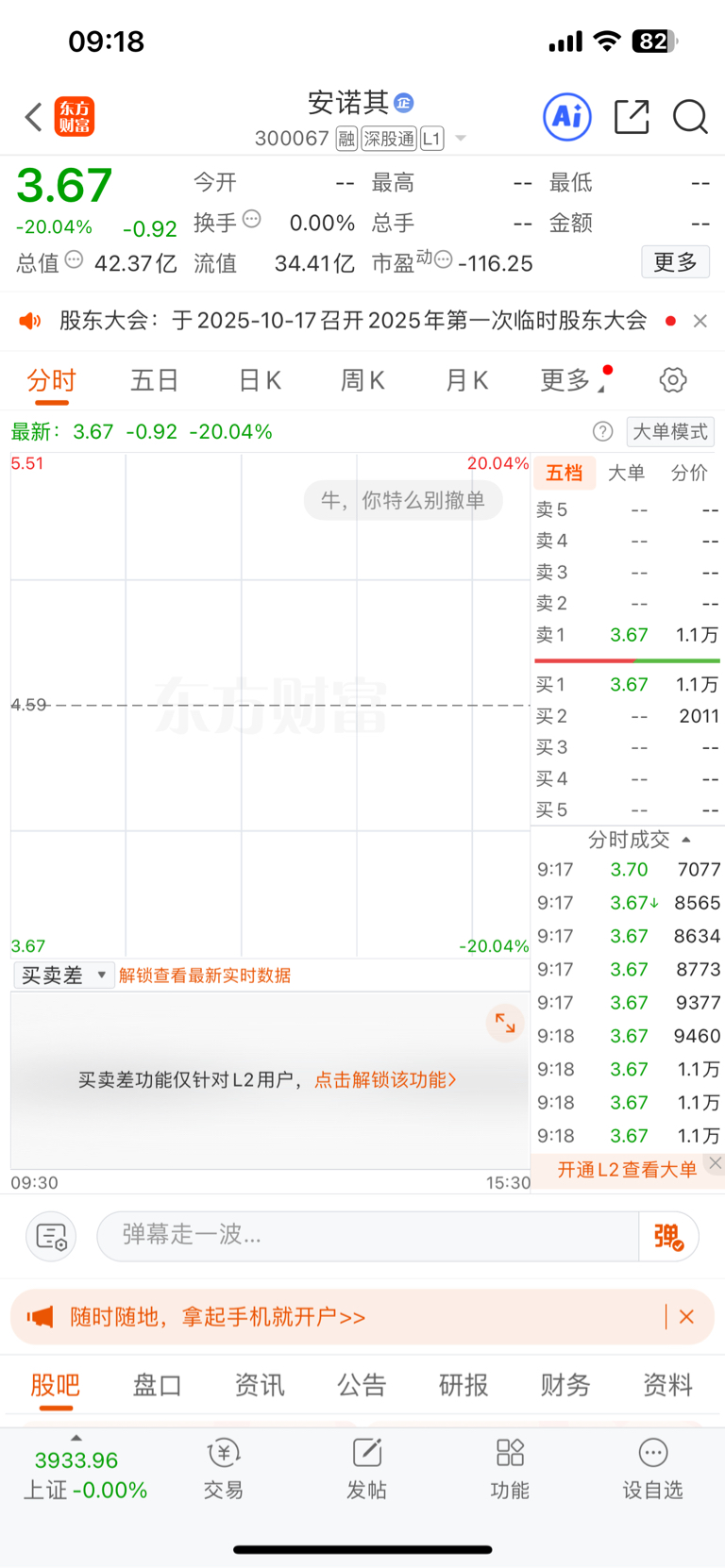Tap the info icon beside 市盈动
The height and width of the screenshot is (1568, 725).
coord(443,259)
